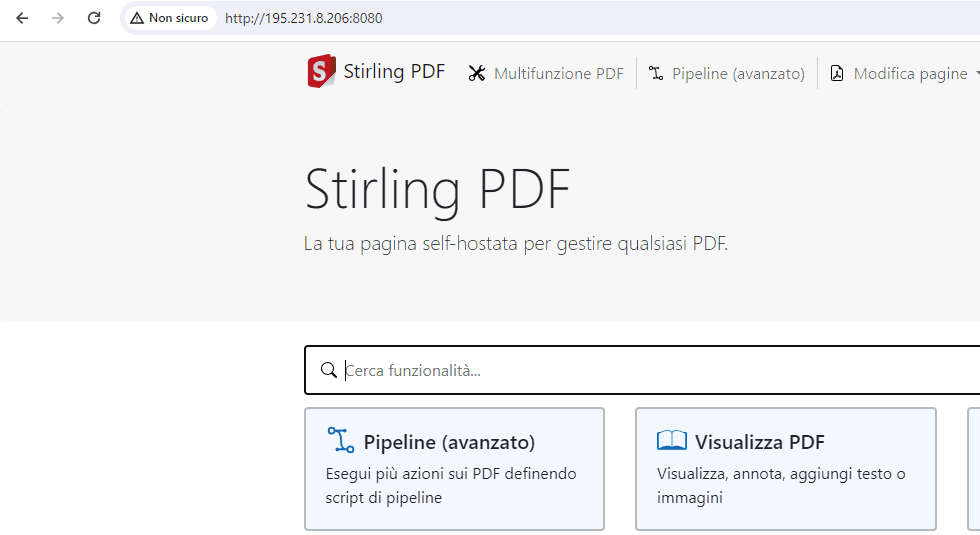This screenshot has height=535, width=980.
Task: Click description 'Esegui più azioni sui PDF definendo script di pipeline'
Action: point(451,486)
